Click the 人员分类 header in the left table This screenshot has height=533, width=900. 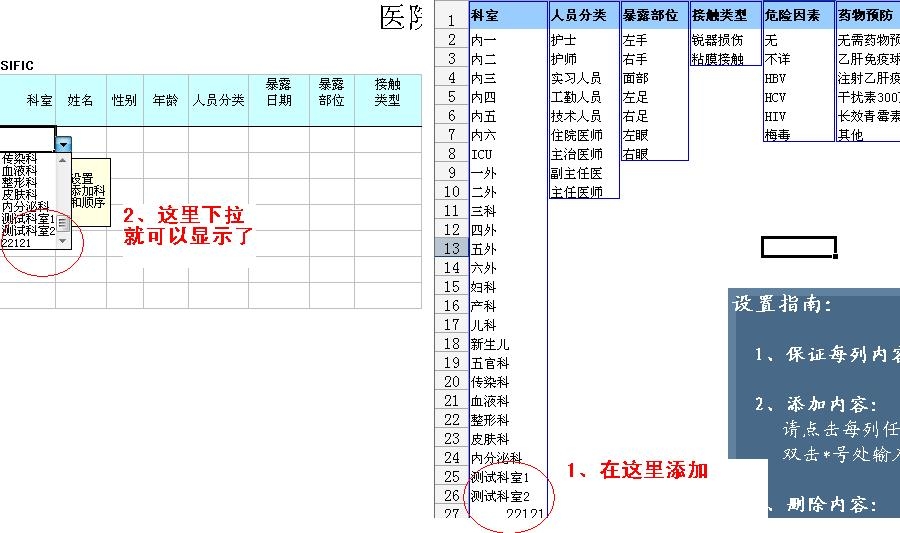218,101
